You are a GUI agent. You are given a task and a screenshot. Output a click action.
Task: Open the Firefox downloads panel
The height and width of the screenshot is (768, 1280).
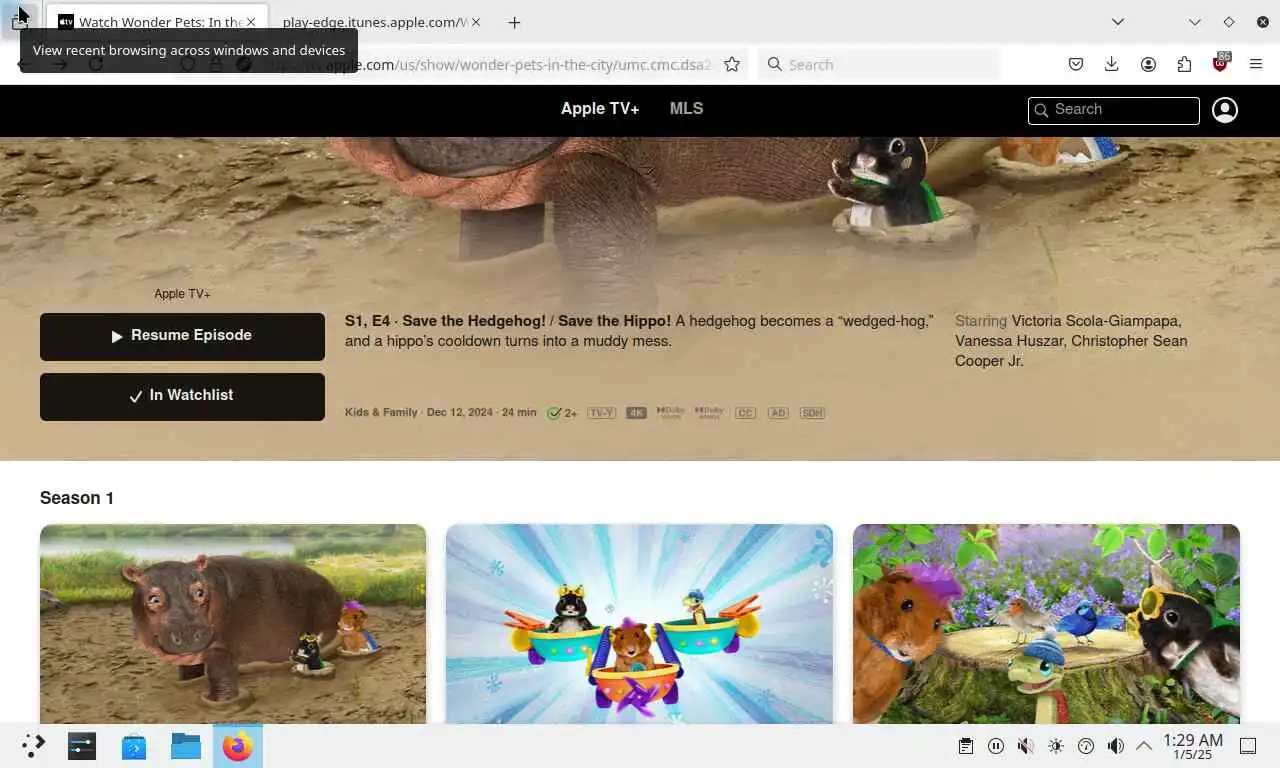point(1111,64)
